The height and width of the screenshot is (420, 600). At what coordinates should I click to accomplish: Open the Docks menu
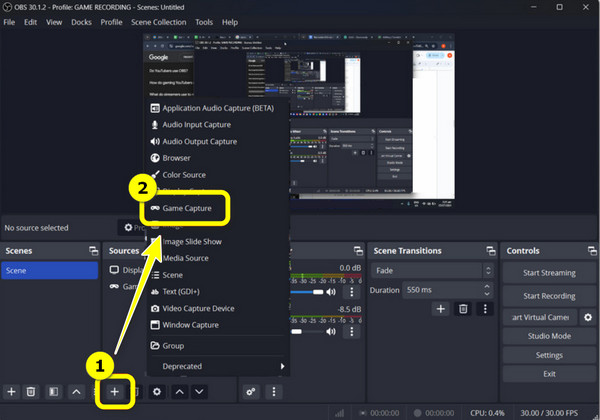click(x=81, y=22)
